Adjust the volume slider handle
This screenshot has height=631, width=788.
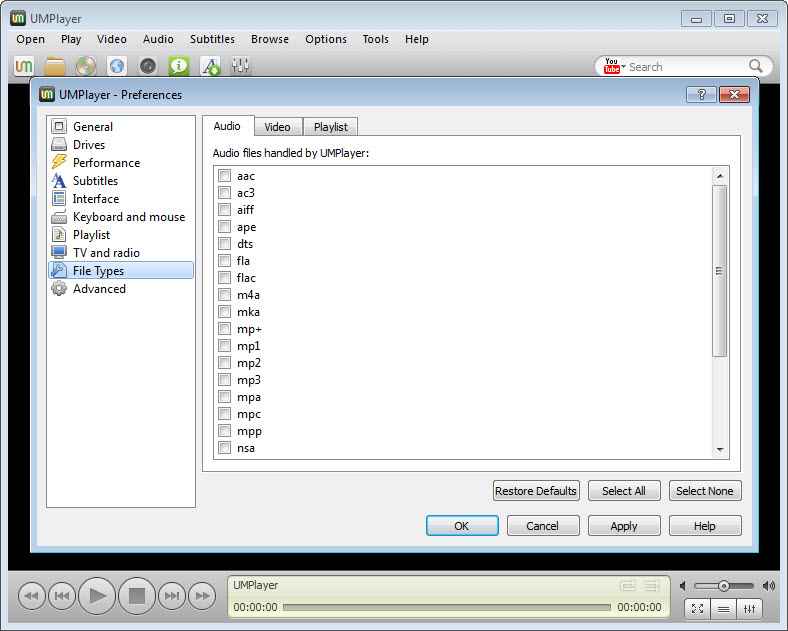coord(723,586)
